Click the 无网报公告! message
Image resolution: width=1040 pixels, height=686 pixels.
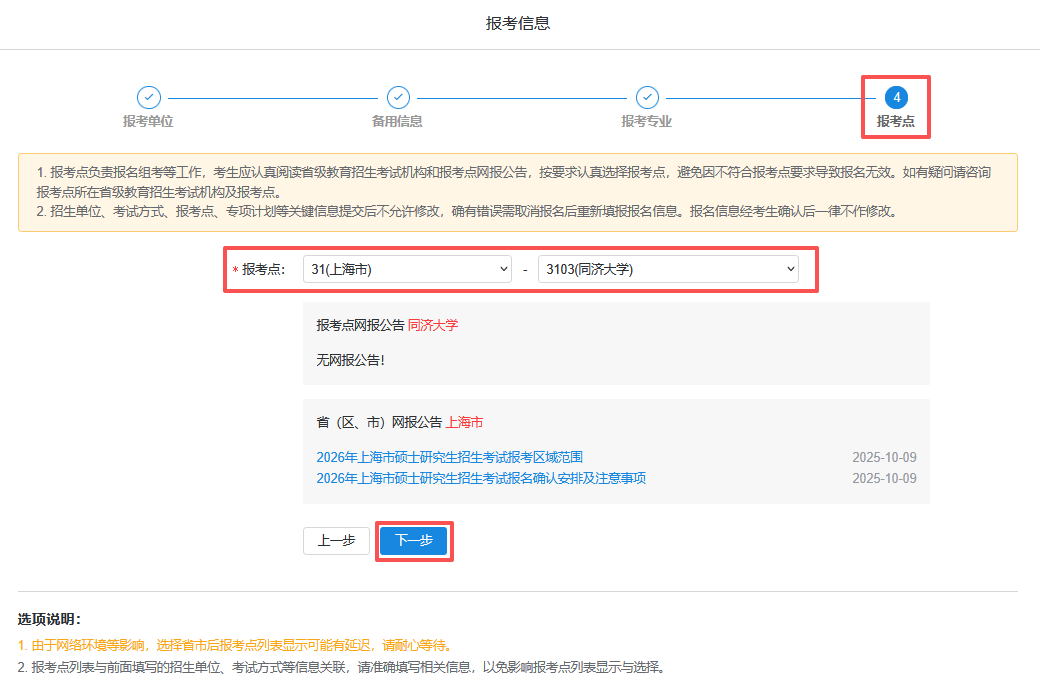pos(350,360)
